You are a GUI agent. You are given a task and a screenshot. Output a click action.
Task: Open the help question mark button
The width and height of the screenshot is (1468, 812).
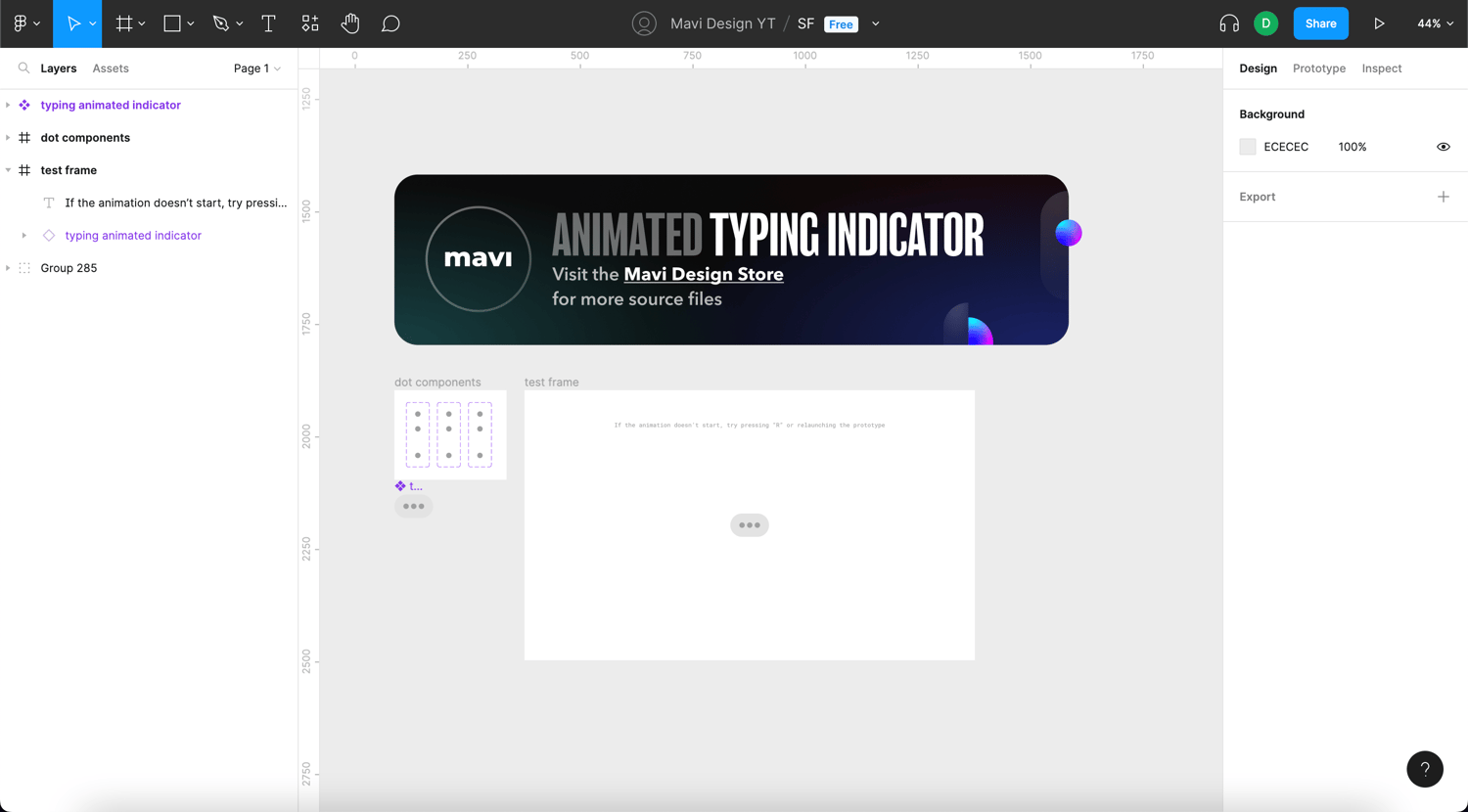(1425, 769)
